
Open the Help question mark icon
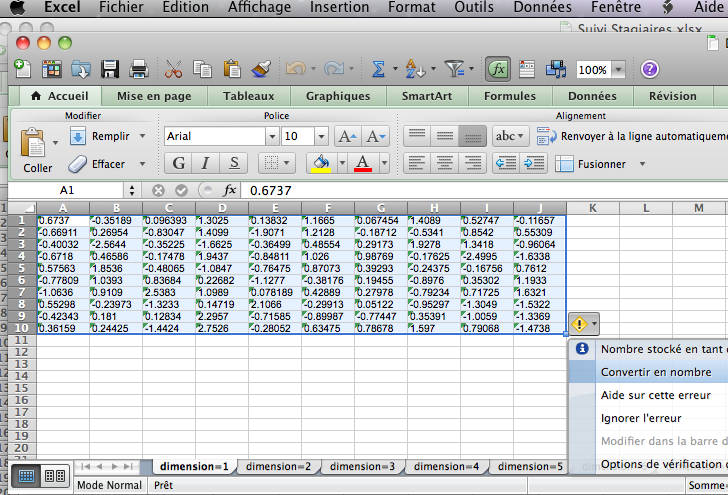(x=650, y=70)
